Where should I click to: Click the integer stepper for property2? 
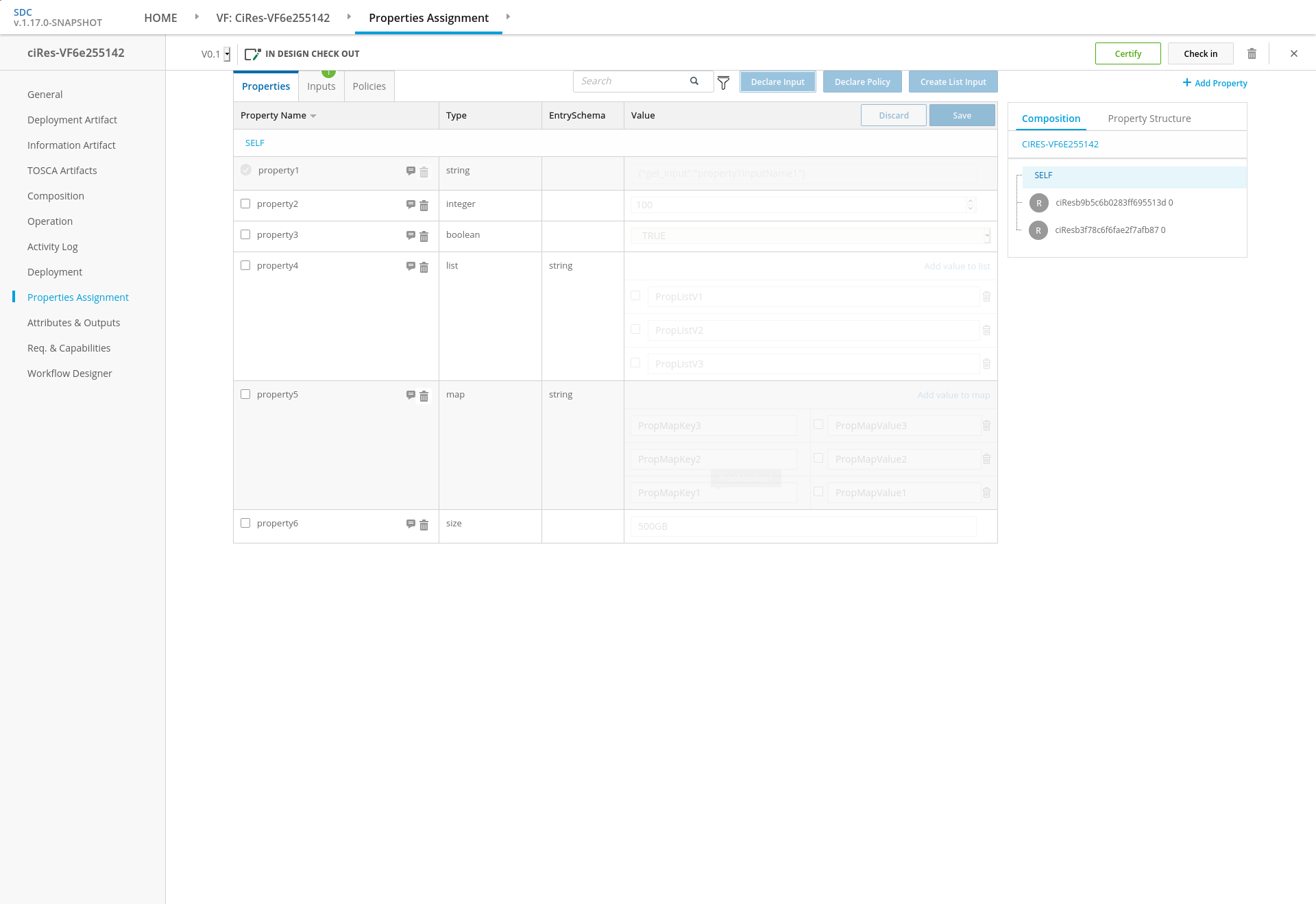click(x=971, y=204)
